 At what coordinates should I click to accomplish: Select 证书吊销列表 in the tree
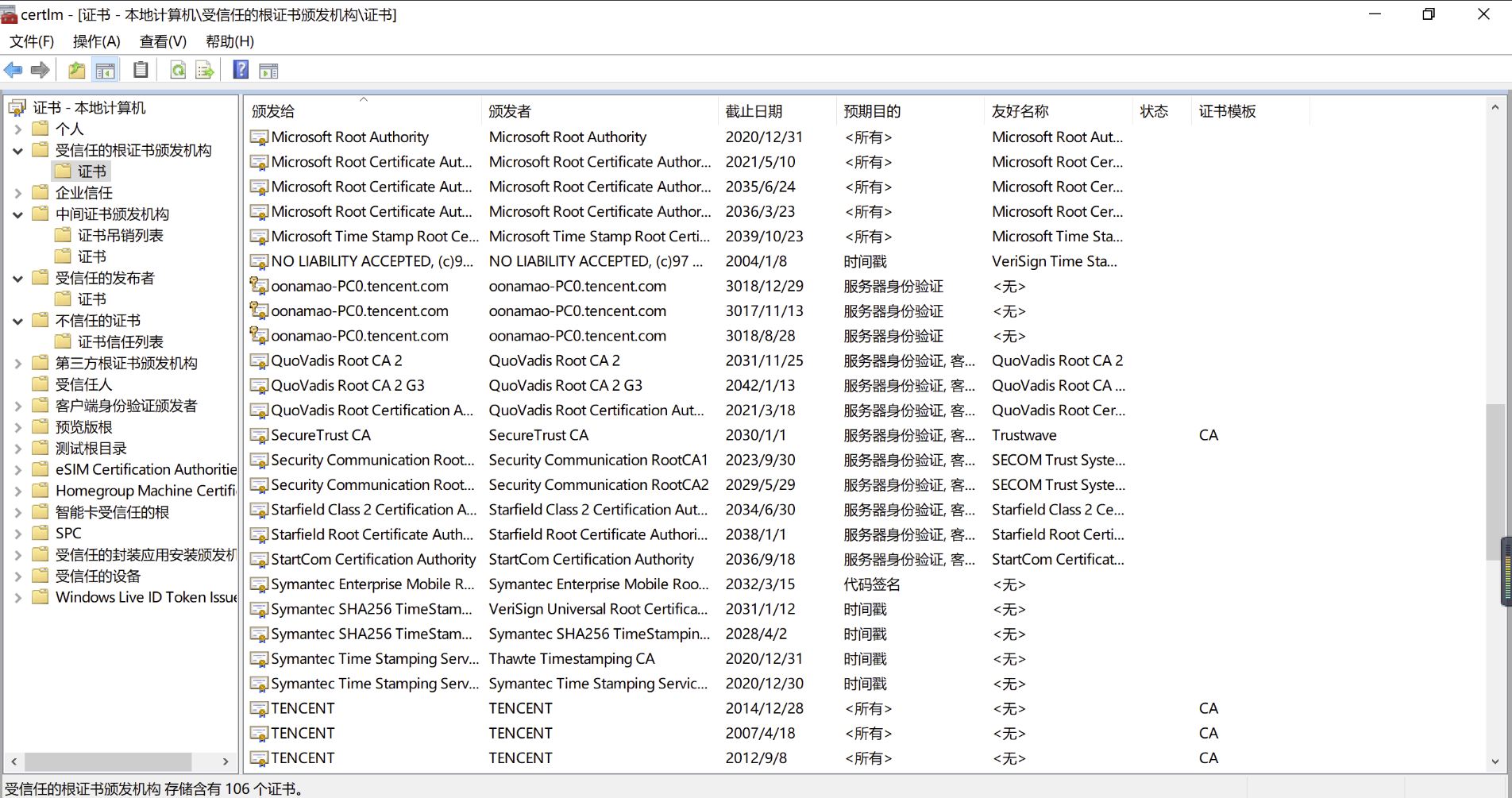(x=121, y=235)
